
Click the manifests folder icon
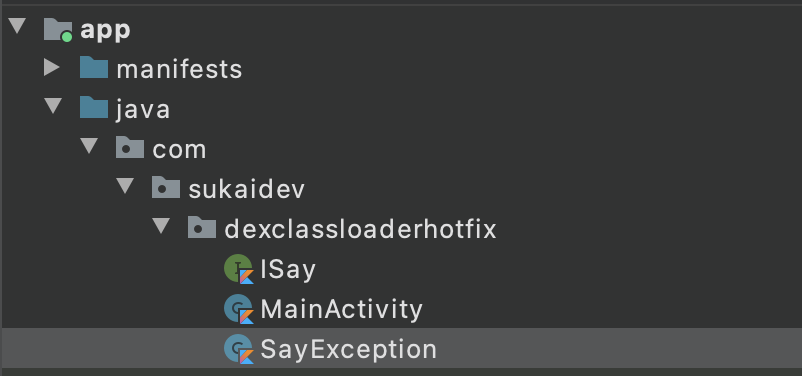pyautogui.click(x=94, y=68)
